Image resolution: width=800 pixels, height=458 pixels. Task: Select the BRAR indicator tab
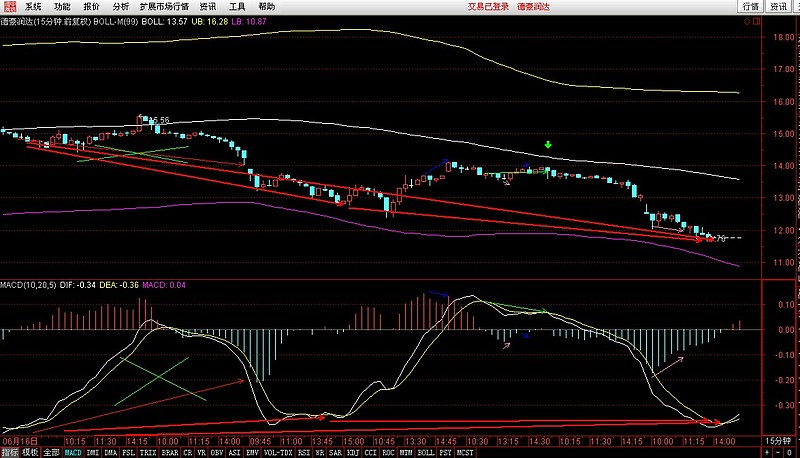[x=170, y=452]
